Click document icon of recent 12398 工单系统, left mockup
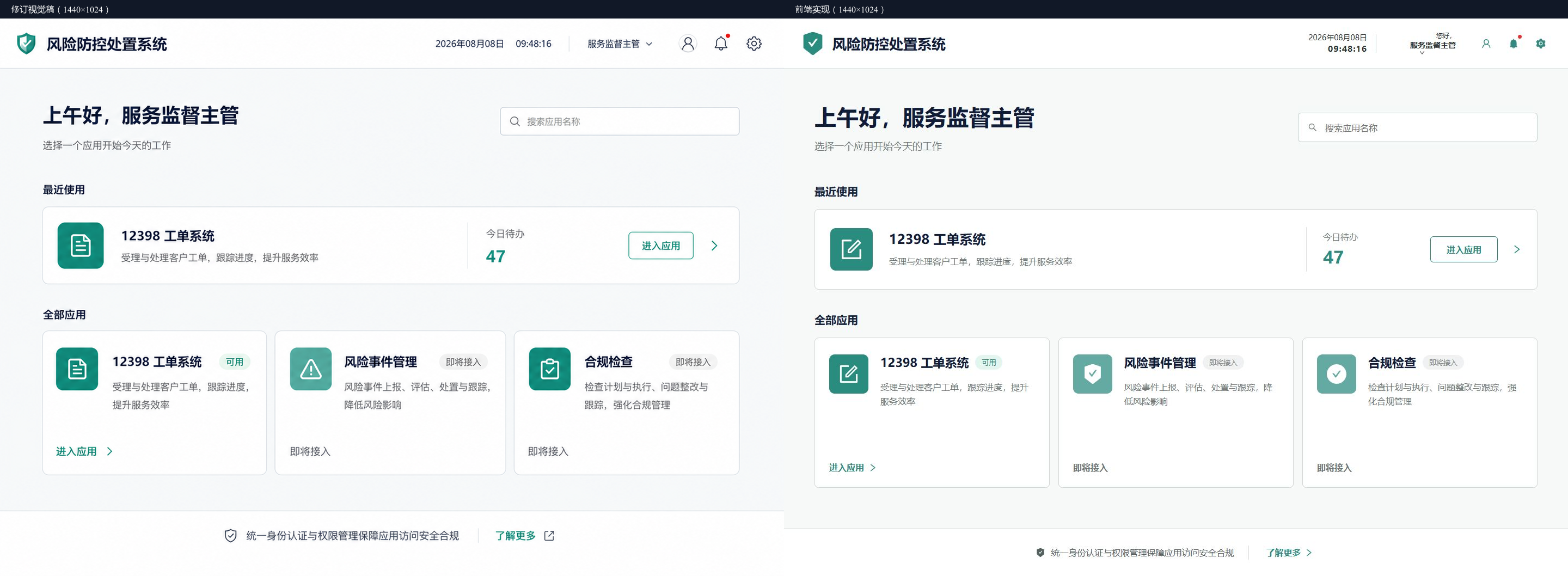 pos(81,246)
